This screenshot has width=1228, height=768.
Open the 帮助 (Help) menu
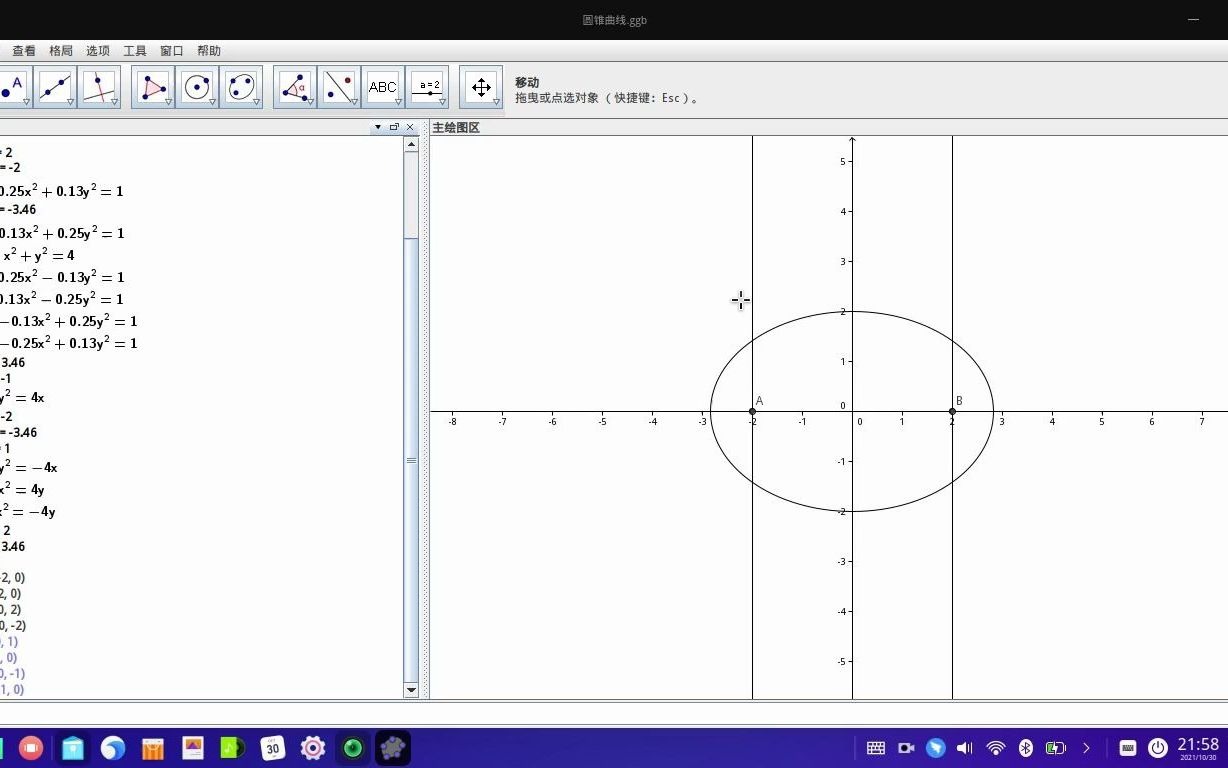click(x=210, y=50)
